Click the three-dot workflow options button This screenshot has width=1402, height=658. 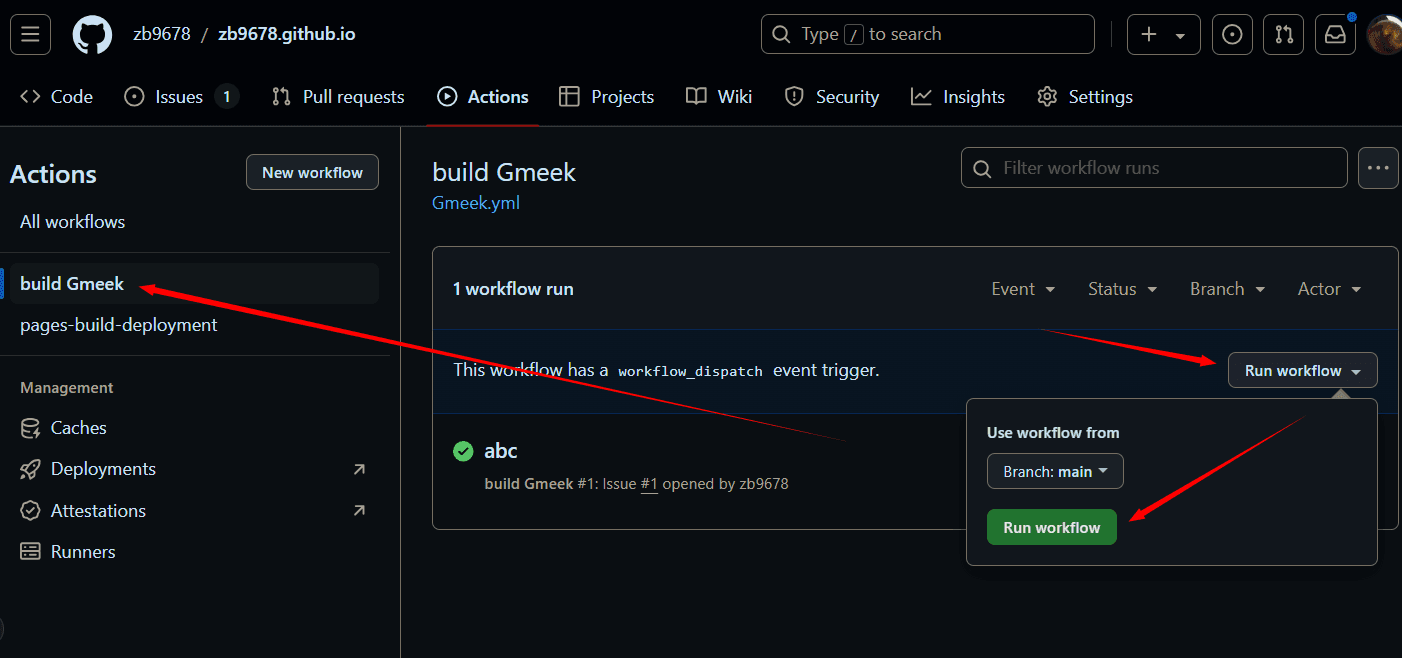[1378, 168]
